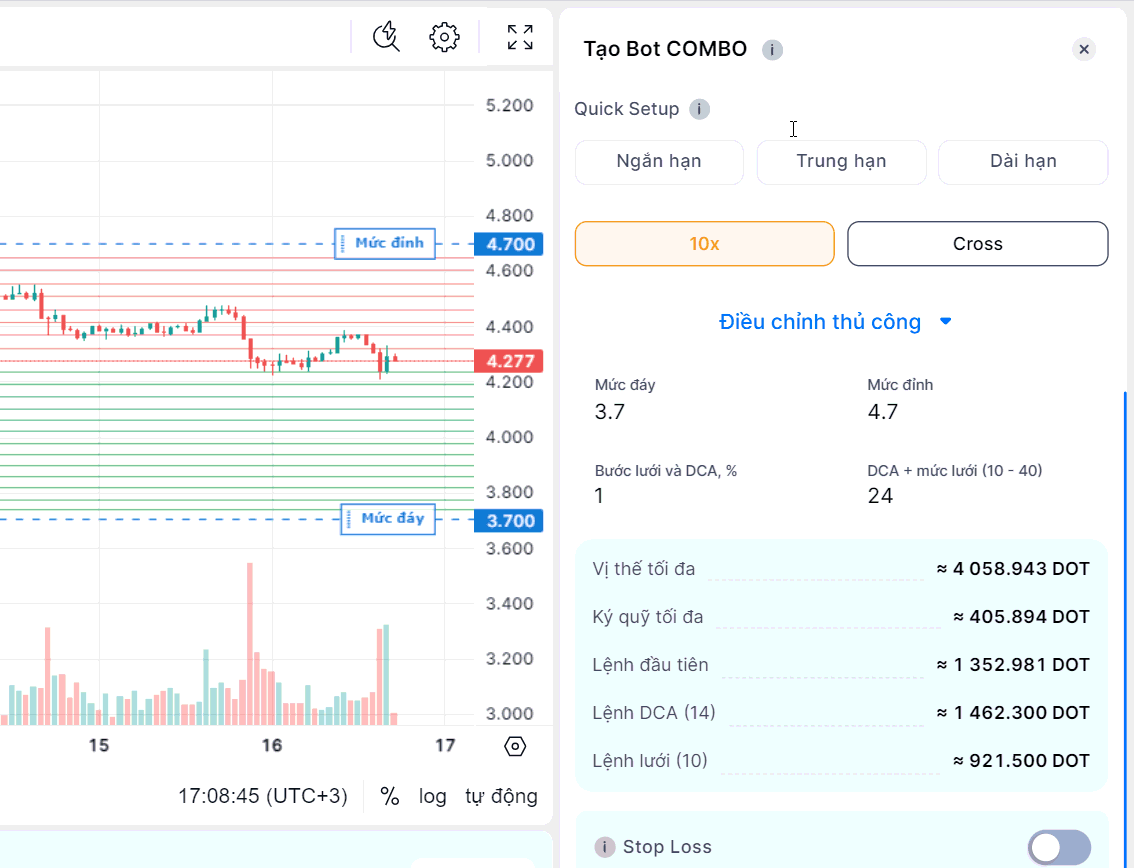Click Quick Setup info icon
Image resolution: width=1134 pixels, height=868 pixels.
tap(700, 109)
